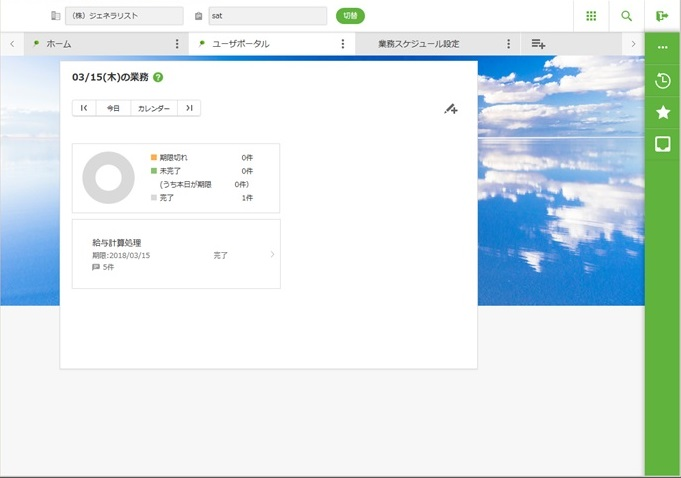The width and height of the screenshot is (681, 478).
Task: Click the 今日 button
Action: (x=113, y=108)
